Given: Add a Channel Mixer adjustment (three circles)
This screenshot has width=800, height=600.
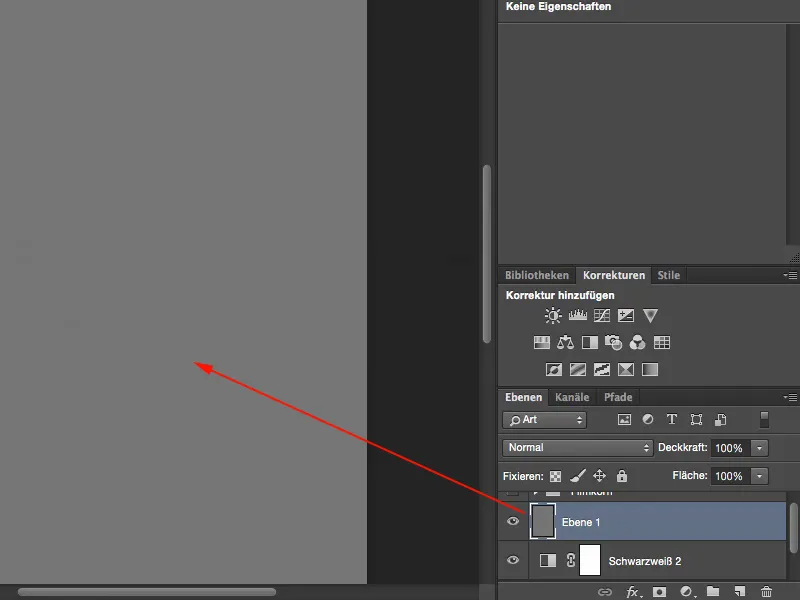Looking at the screenshot, I should pos(637,342).
